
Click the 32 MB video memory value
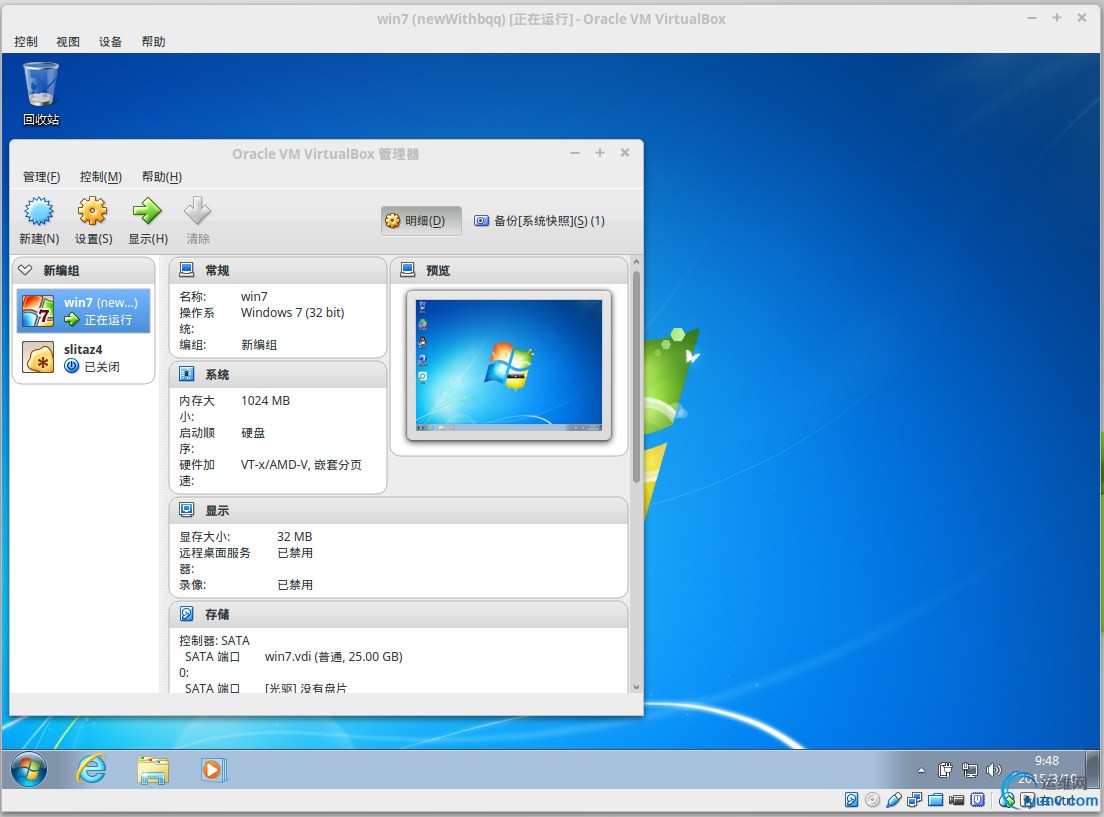point(294,537)
